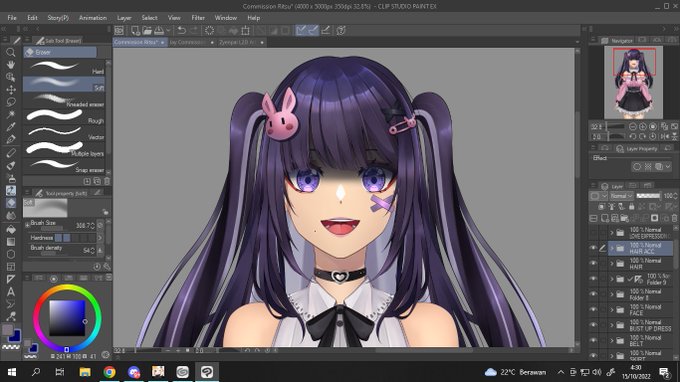Screen dimensions: 680x382
Task: Open the save options dropdown arrow in command bar
Action: [x=168, y=31]
